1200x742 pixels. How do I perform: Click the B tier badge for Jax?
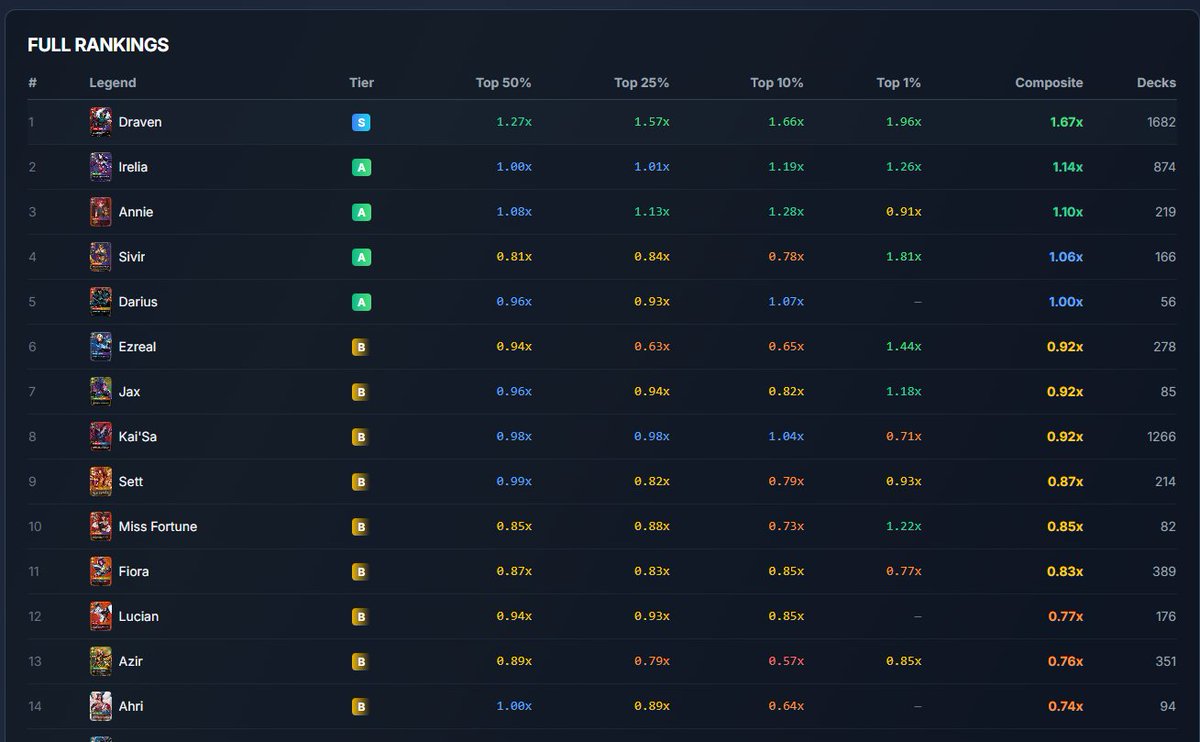[361, 393]
